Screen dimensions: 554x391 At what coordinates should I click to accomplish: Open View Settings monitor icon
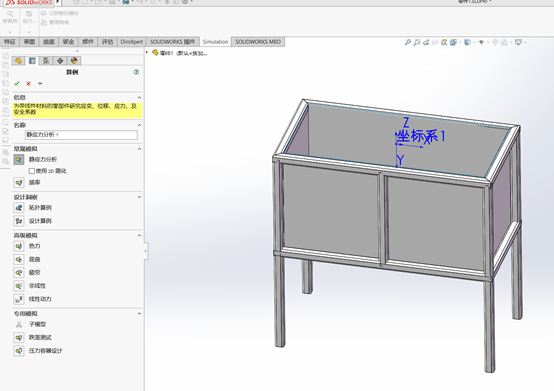pyautogui.click(x=518, y=42)
